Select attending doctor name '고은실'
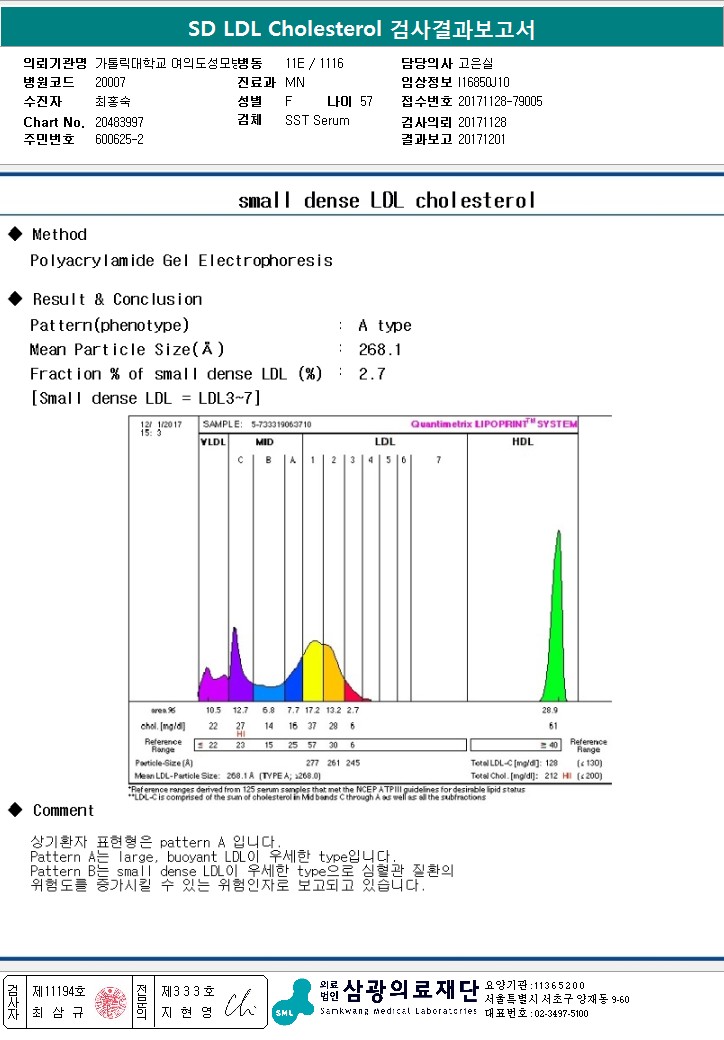 tap(475, 63)
